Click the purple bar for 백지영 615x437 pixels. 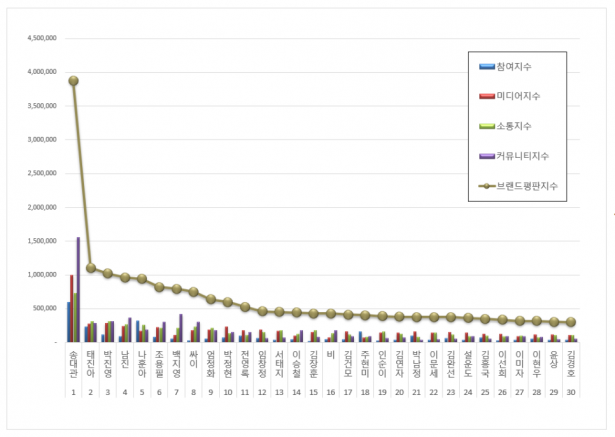tap(181, 328)
